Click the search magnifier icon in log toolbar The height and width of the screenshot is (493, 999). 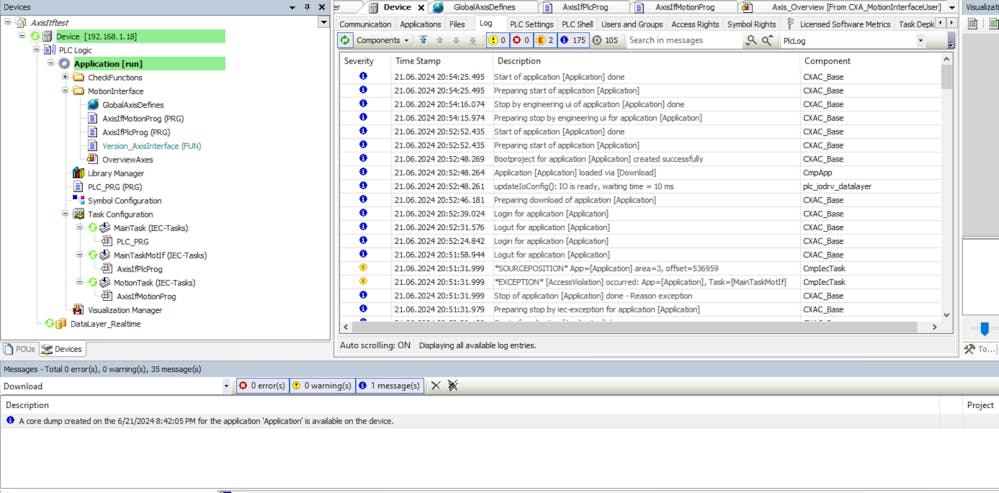(751, 41)
